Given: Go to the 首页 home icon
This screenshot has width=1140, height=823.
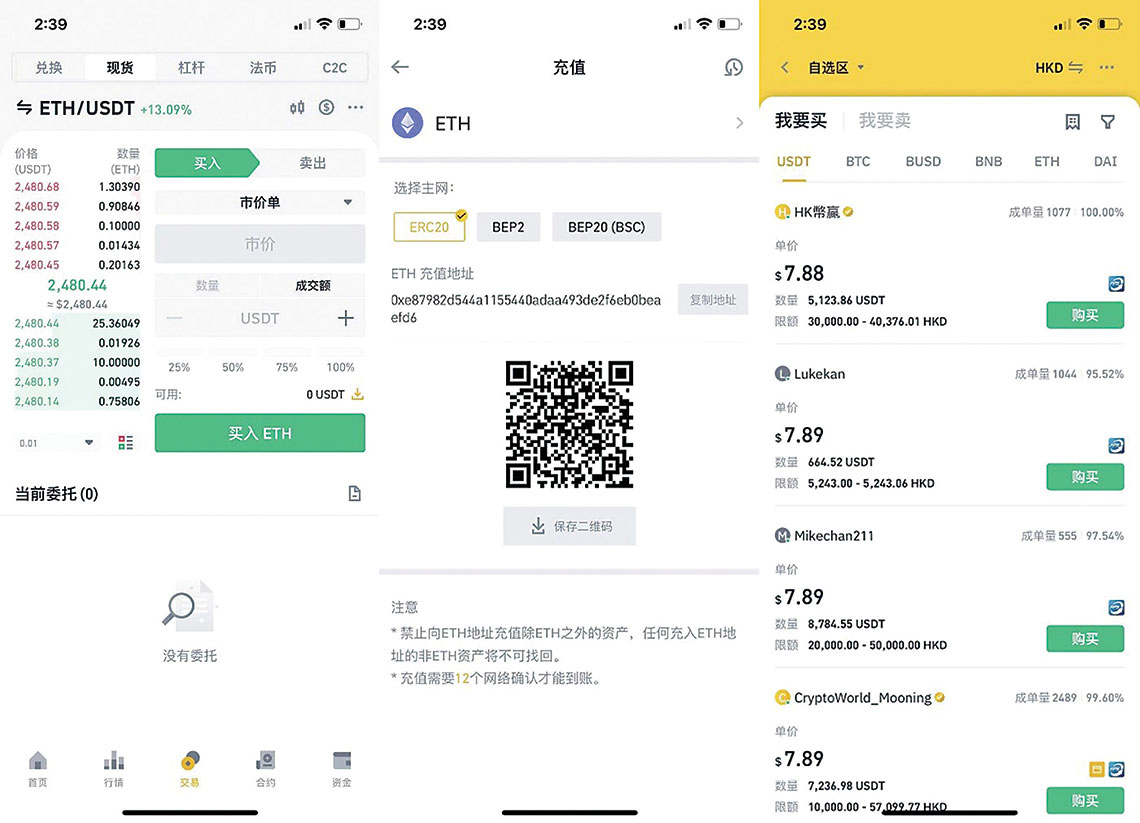Looking at the screenshot, I should pyautogui.click(x=38, y=769).
